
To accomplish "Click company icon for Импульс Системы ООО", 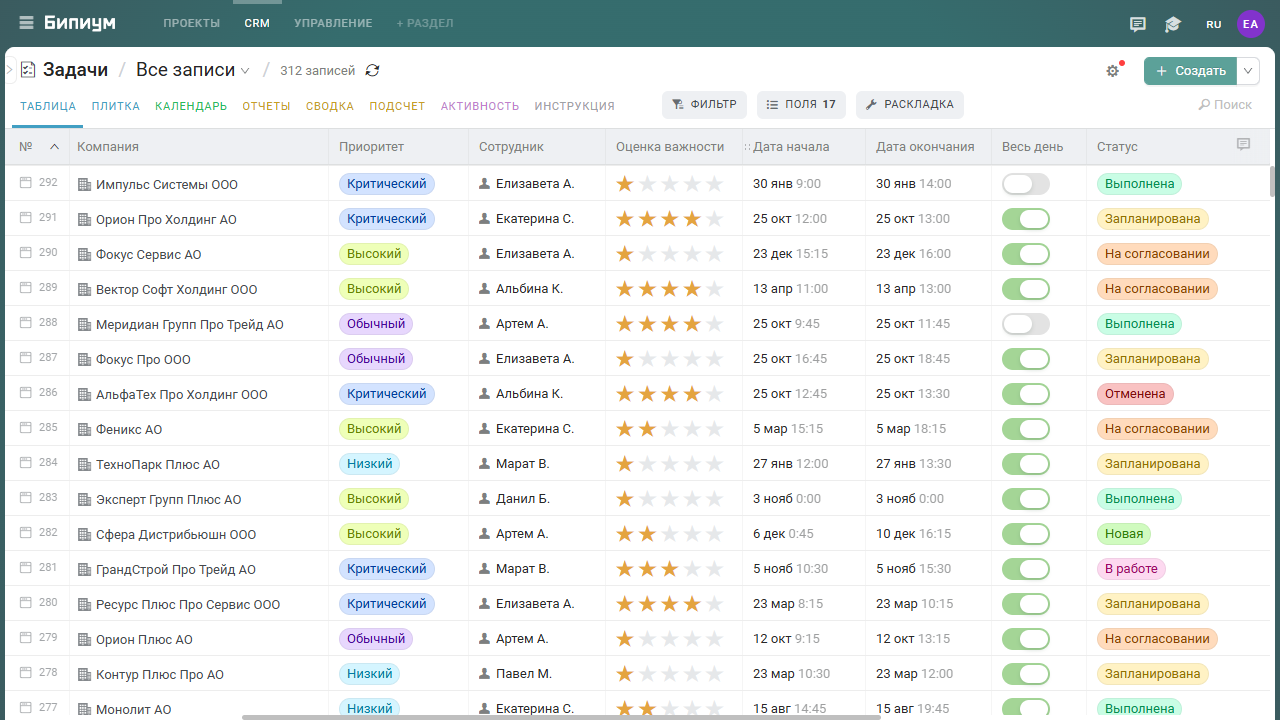I will point(84,184).
